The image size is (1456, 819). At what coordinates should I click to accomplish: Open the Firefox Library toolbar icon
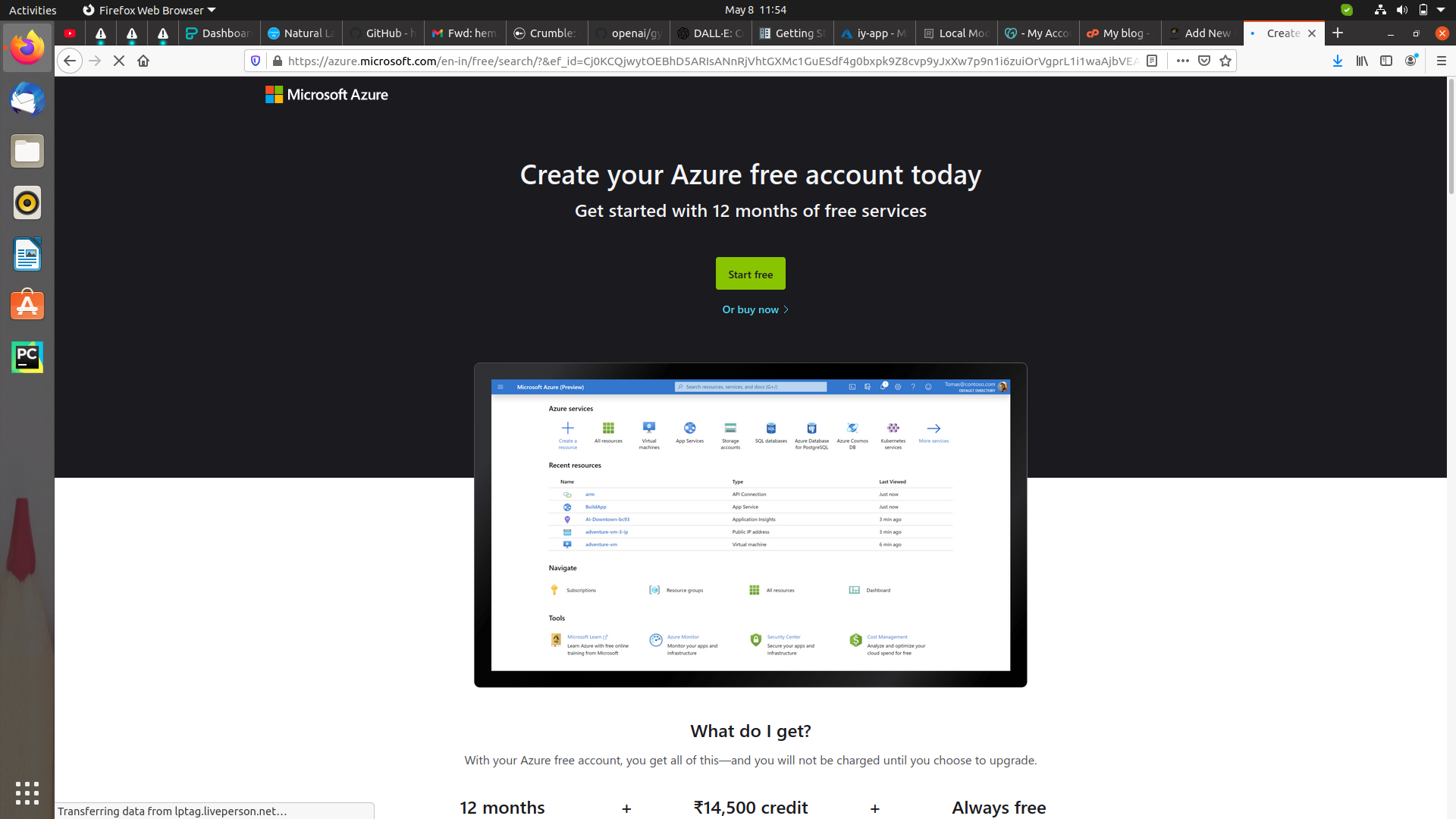pyautogui.click(x=1362, y=61)
